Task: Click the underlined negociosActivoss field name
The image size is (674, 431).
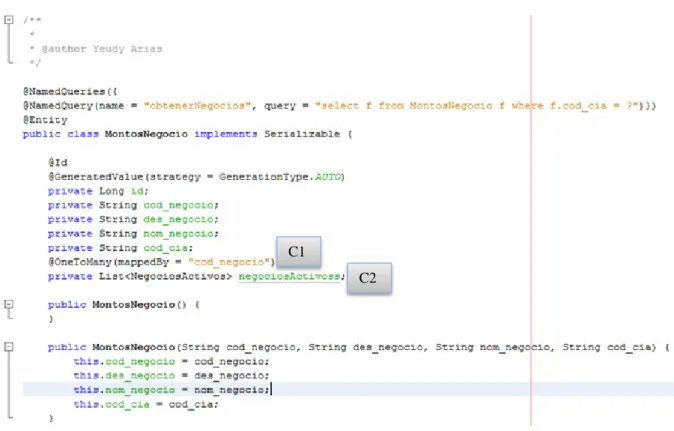Action: point(289,276)
